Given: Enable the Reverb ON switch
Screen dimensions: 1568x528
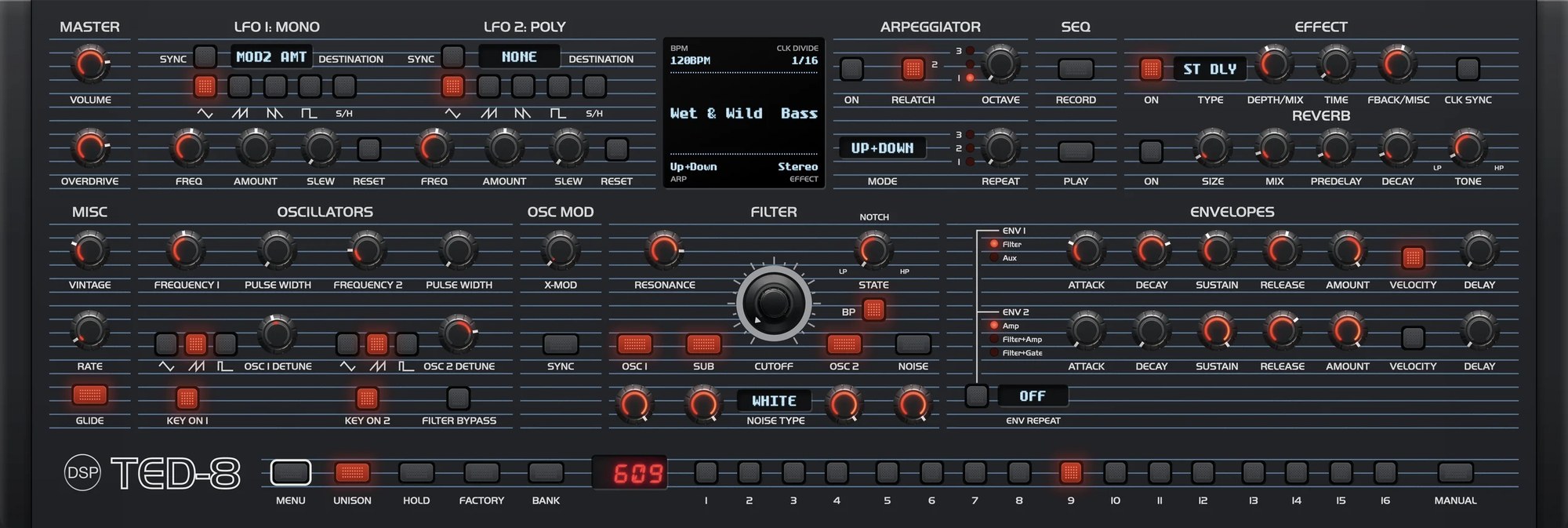Looking at the screenshot, I should click(1151, 151).
